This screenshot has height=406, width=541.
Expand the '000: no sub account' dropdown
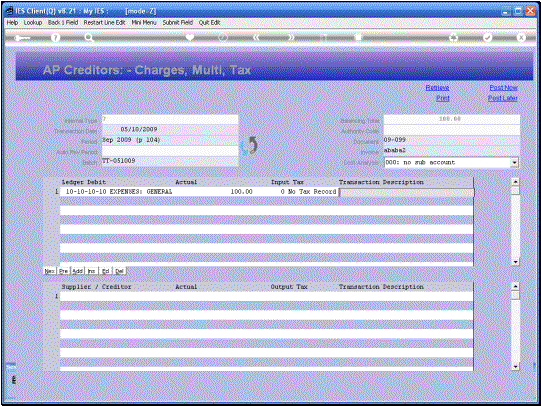tap(514, 162)
